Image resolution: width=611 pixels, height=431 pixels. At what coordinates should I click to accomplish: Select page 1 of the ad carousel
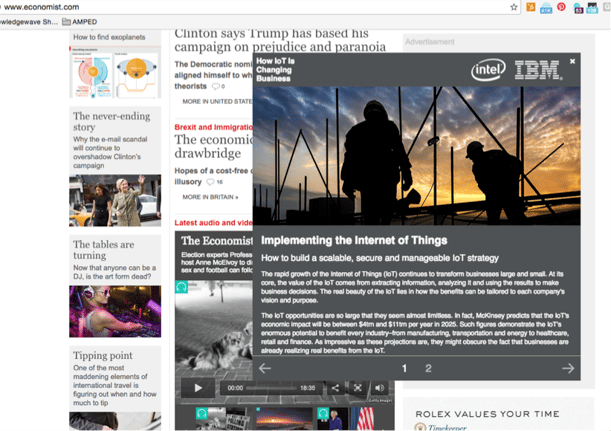point(404,368)
